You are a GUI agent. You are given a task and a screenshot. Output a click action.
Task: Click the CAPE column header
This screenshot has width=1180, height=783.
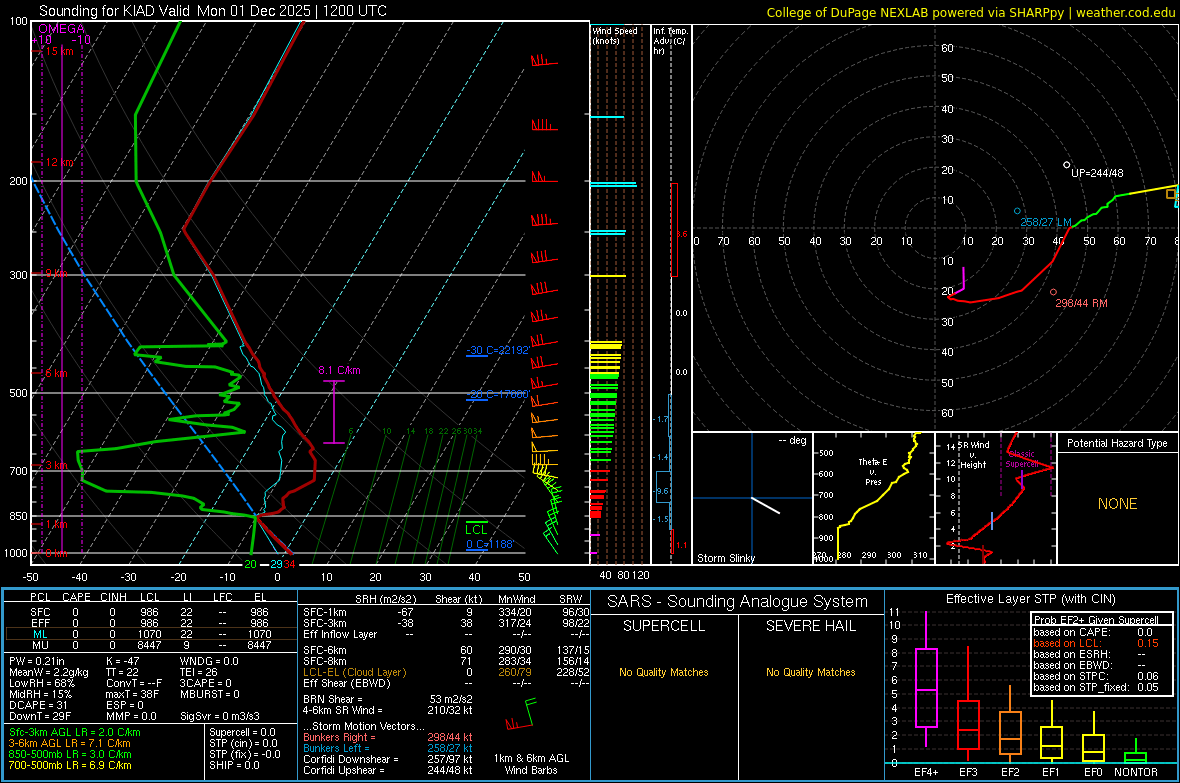(x=76, y=597)
